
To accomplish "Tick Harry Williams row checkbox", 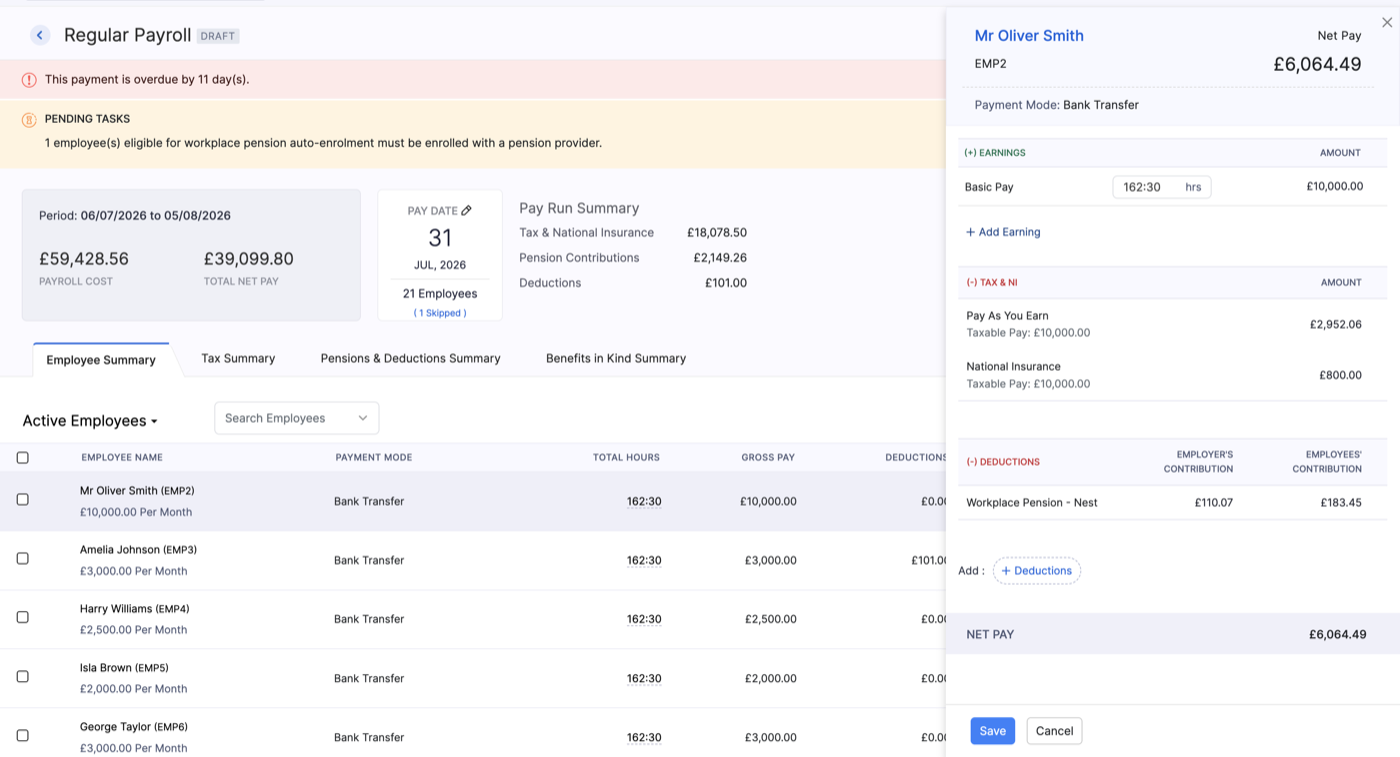I will [23, 617].
